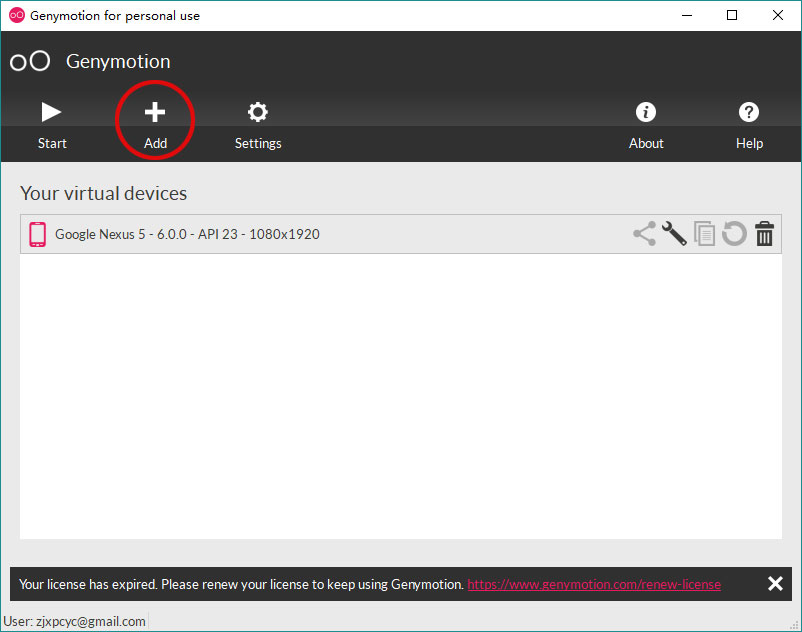Delete Nexus 5 device with trash icon

tap(765, 234)
